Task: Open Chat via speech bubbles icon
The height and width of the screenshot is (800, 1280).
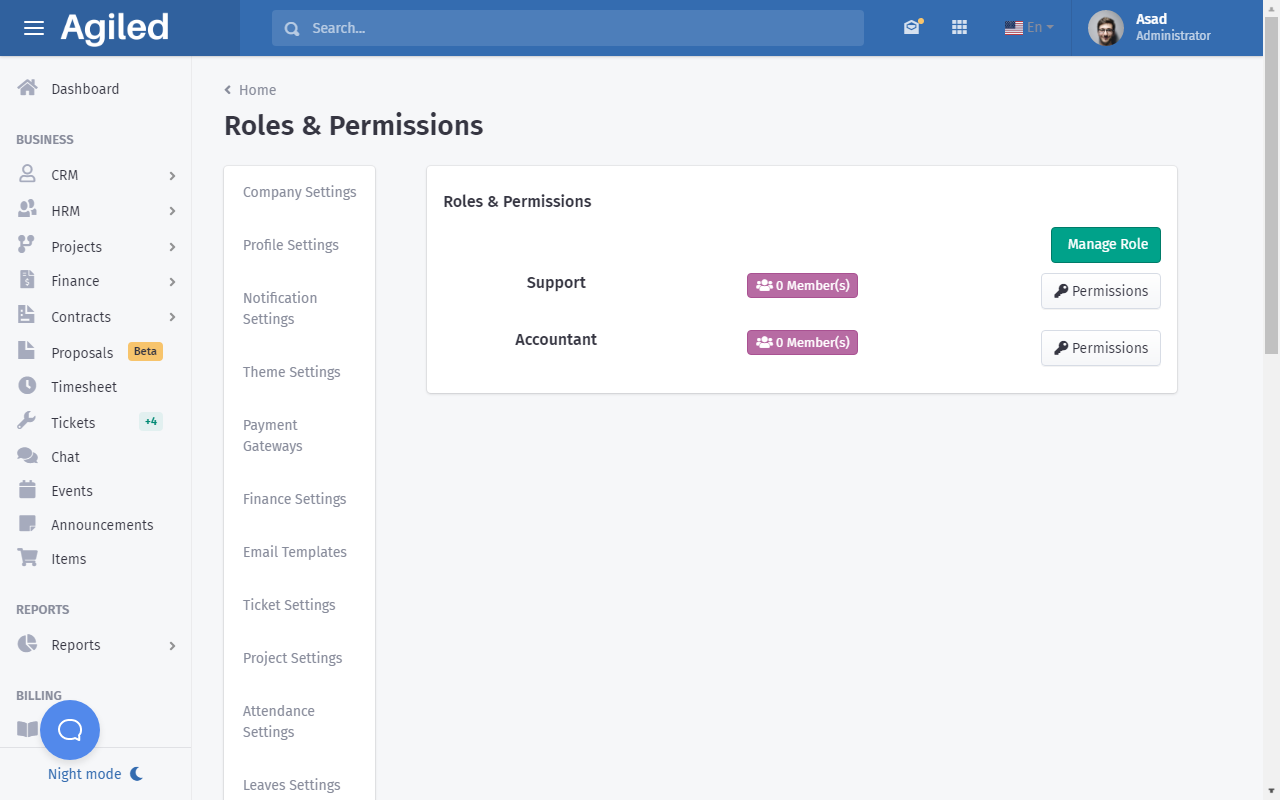Action: pos(27,456)
